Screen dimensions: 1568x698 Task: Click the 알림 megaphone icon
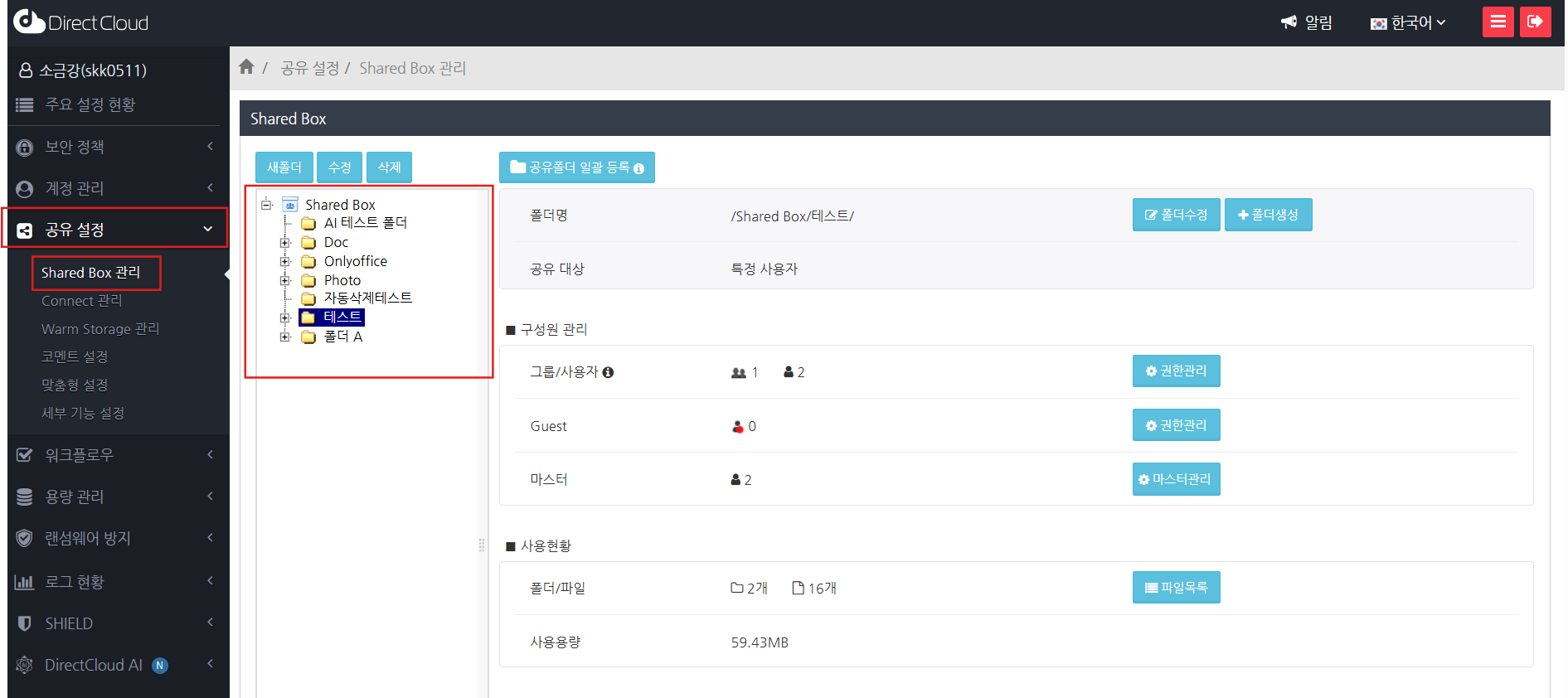(1289, 22)
